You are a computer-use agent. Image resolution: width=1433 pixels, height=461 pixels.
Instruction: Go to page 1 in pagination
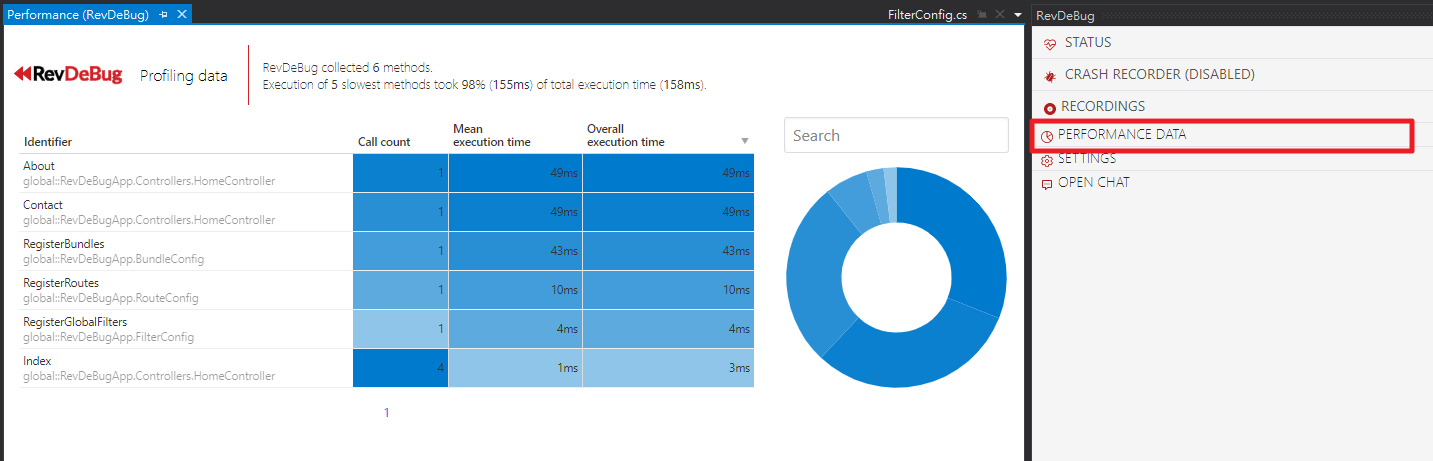point(387,413)
